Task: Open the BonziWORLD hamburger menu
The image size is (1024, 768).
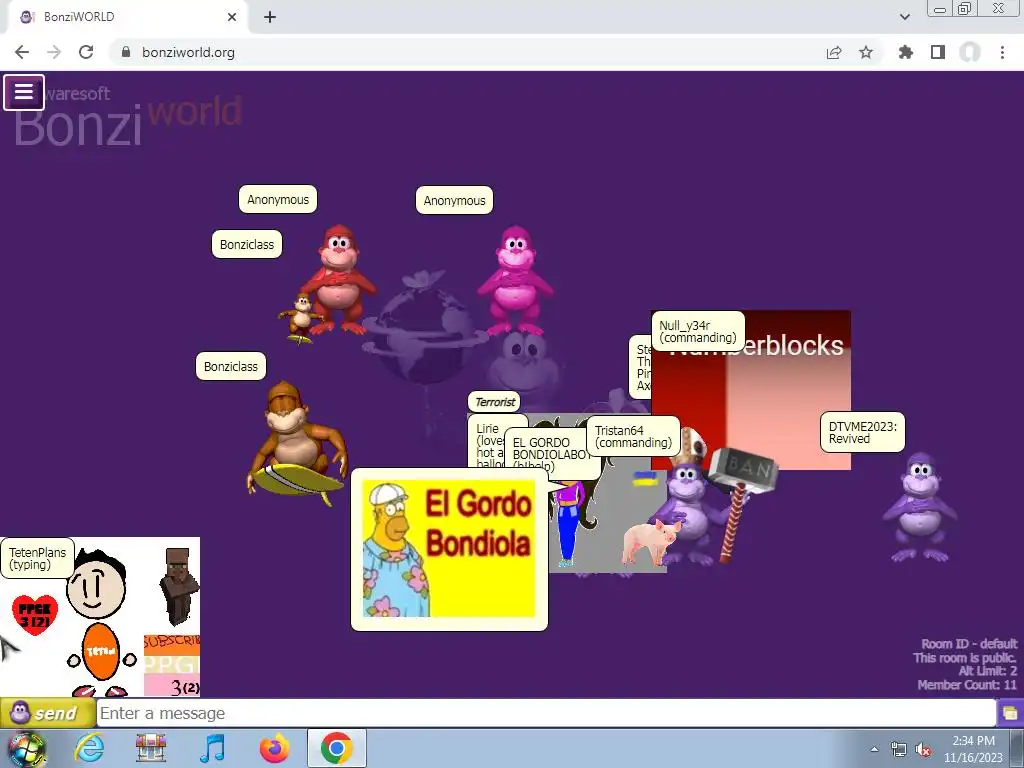Action: 24,92
